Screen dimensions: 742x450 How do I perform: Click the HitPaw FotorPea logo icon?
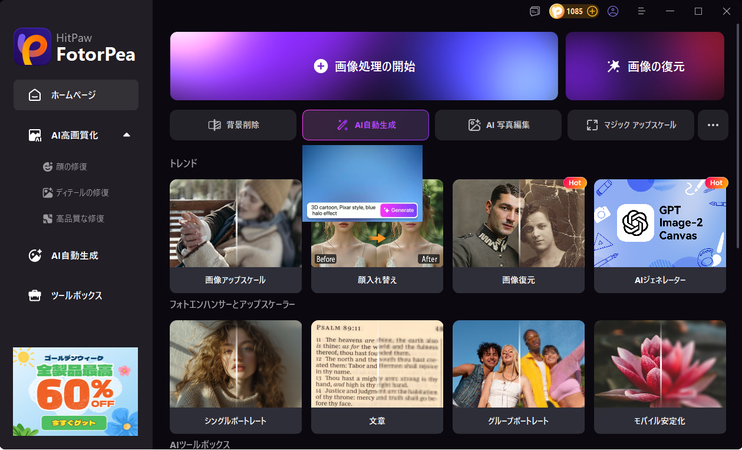pos(32,46)
